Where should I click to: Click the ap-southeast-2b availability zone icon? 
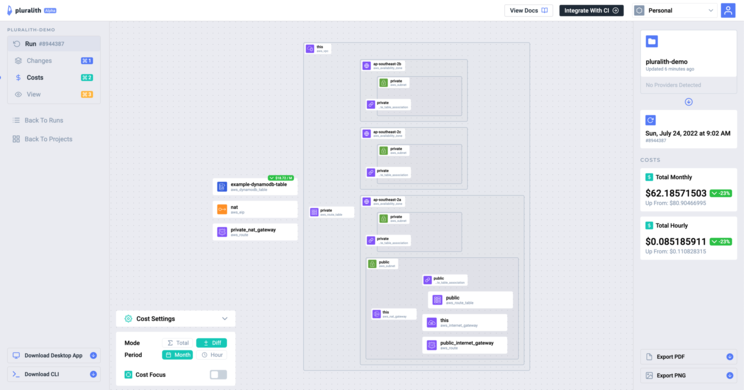tap(367, 66)
